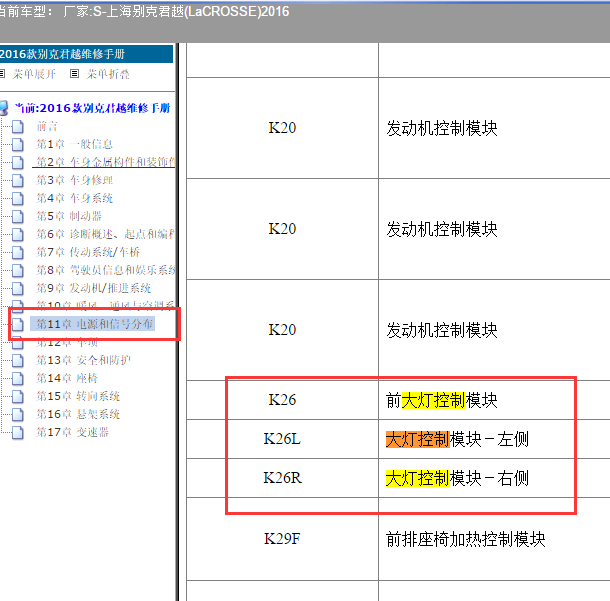Click the 菜单折叠 list icon
The image size is (610, 601).
coord(74,74)
